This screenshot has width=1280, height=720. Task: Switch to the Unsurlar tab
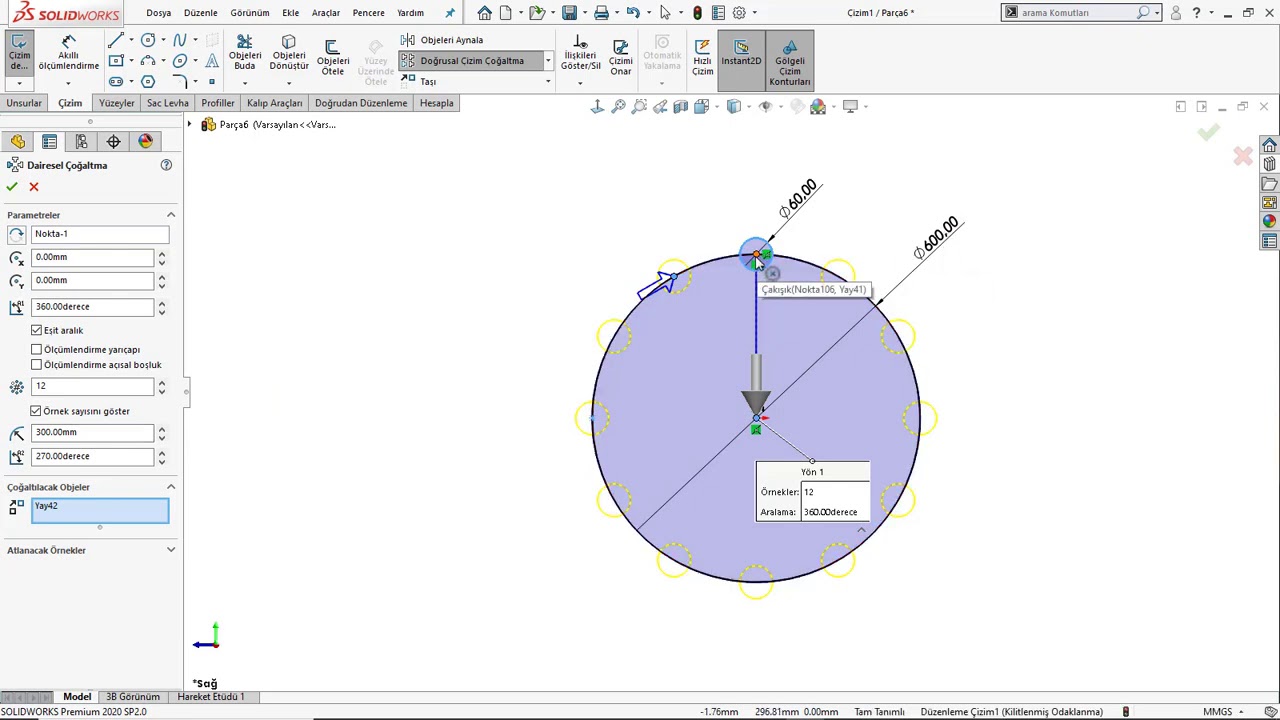[x=24, y=103]
